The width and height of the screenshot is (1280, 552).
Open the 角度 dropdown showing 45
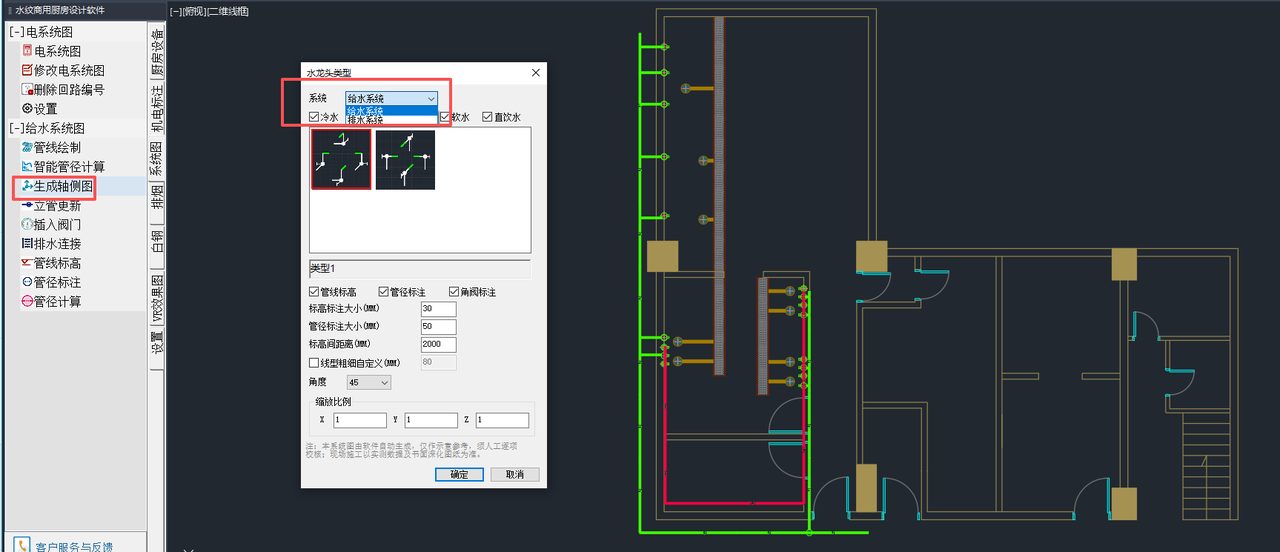coord(368,382)
